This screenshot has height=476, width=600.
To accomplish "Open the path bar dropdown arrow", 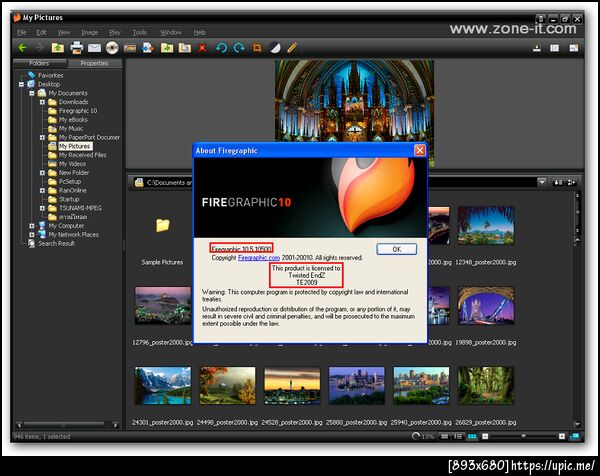I will (x=542, y=182).
